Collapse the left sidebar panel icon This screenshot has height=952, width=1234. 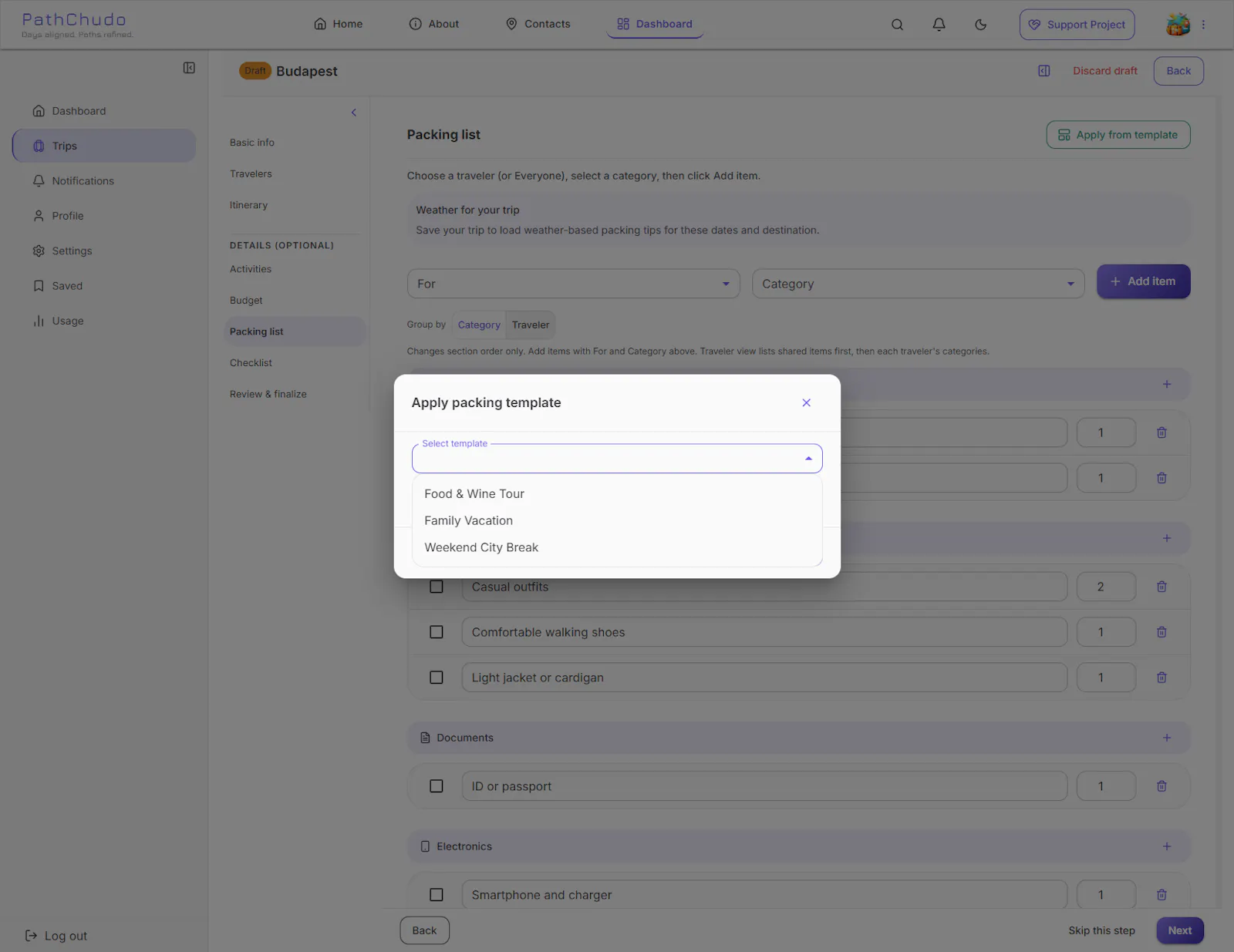(x=189, y=68)
